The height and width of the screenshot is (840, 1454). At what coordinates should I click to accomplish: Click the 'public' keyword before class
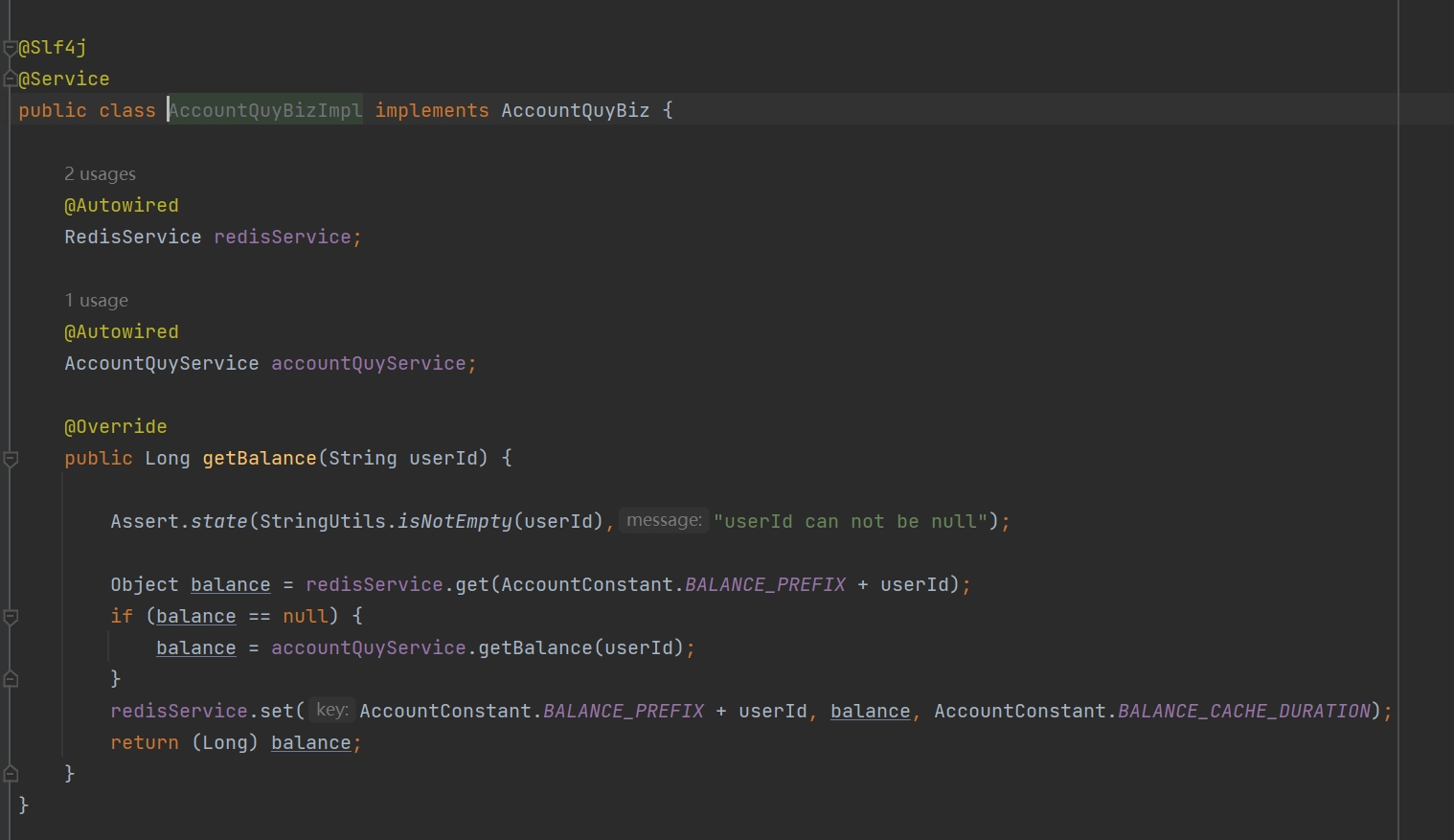tap(53, 111)
